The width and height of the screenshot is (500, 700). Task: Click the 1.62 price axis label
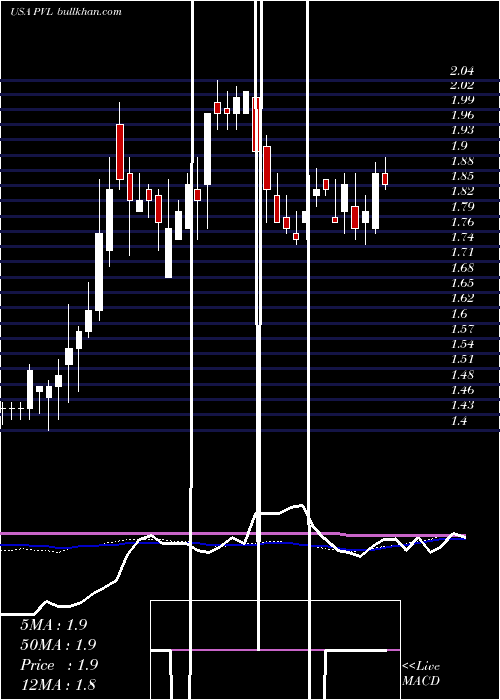point(462,298)
